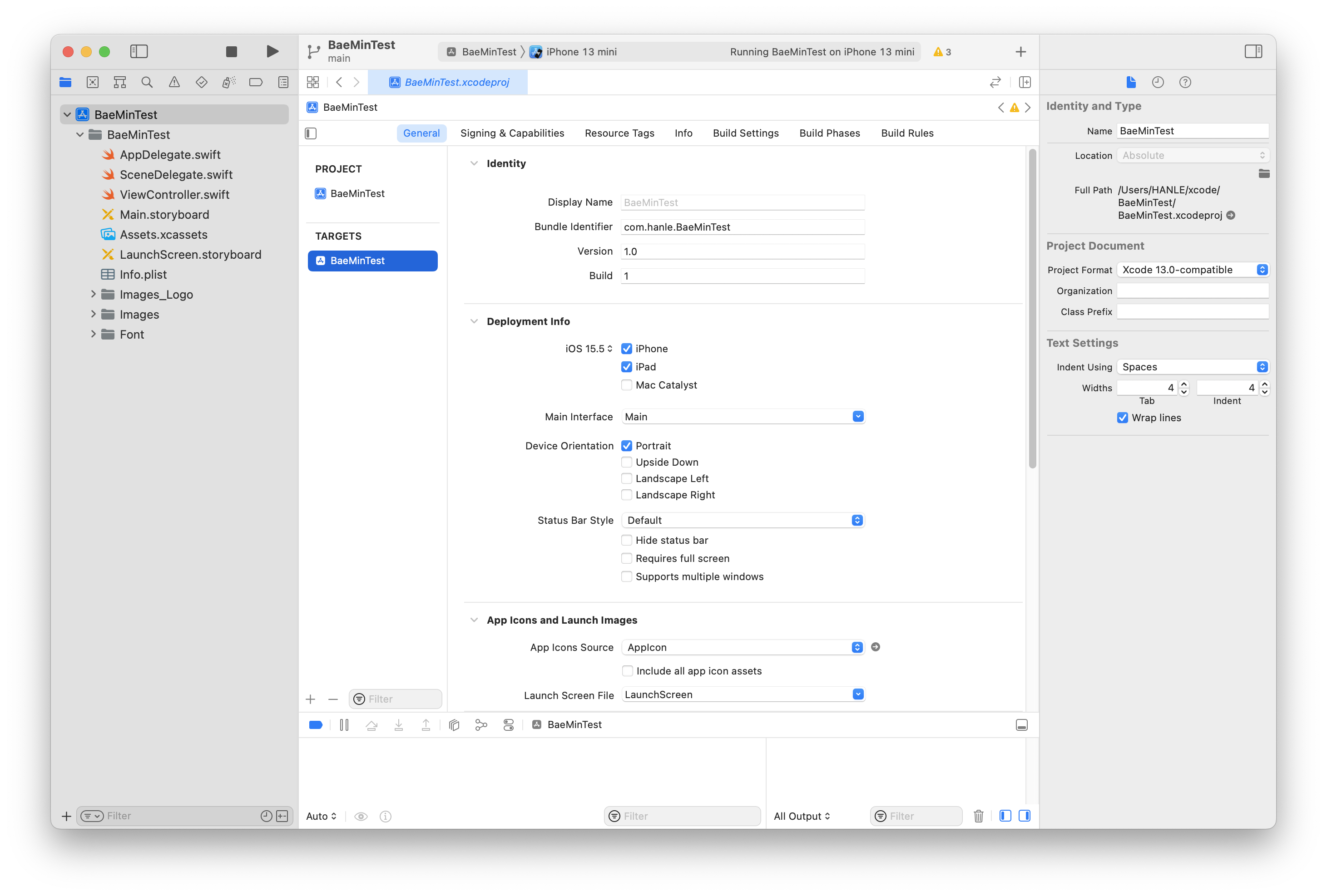Open the Find navigator magnifier icon
The height and width of the screenshot is (896, 1327).
(147, 82)
